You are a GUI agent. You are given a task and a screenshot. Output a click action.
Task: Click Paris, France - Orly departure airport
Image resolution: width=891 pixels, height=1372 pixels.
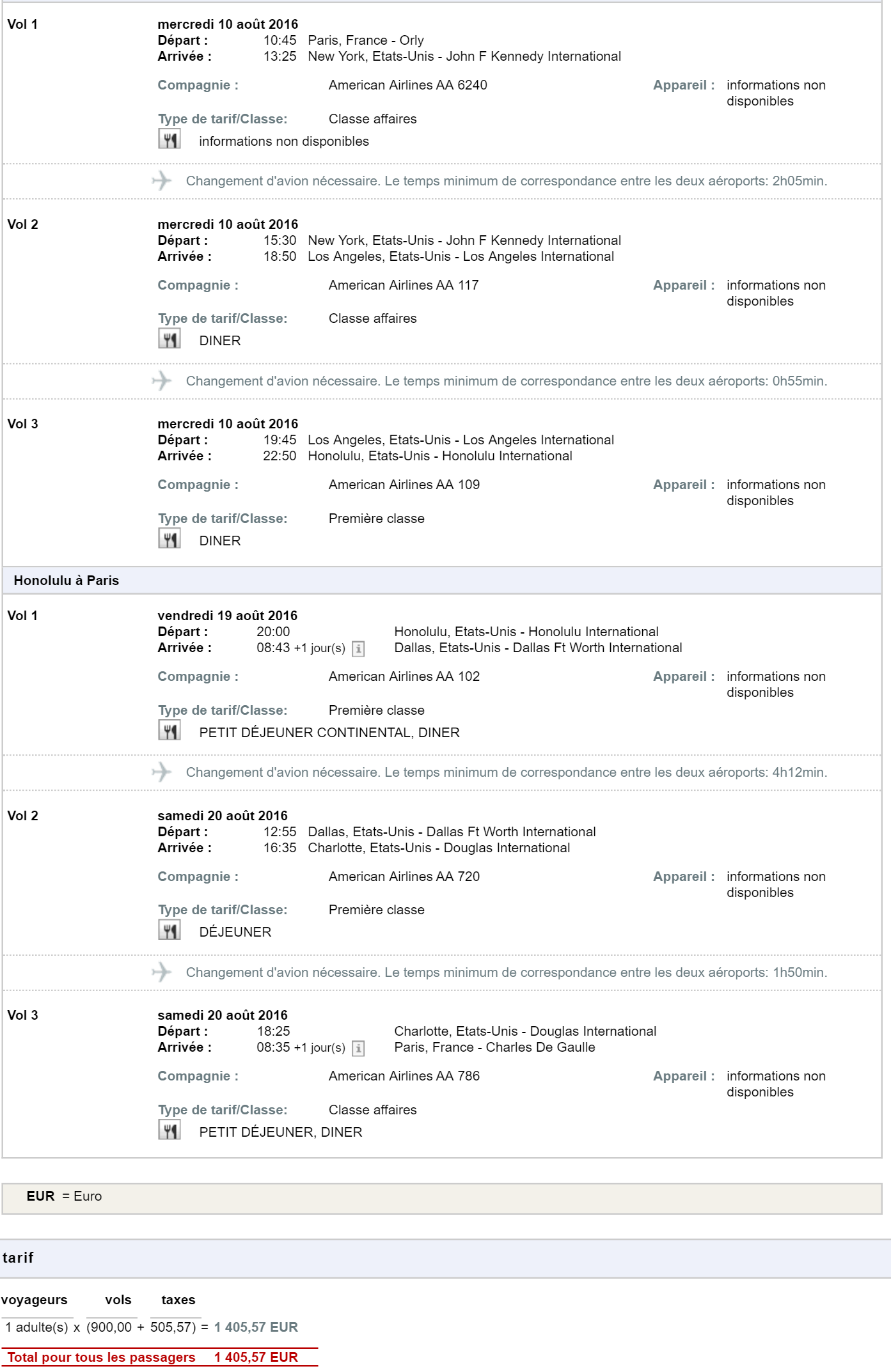click(x=366, y=40)
